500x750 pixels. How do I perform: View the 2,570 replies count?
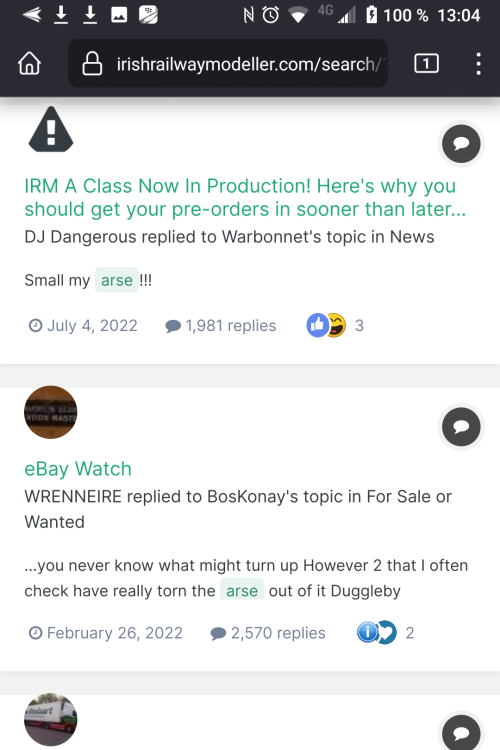click(x=268, y=633)
